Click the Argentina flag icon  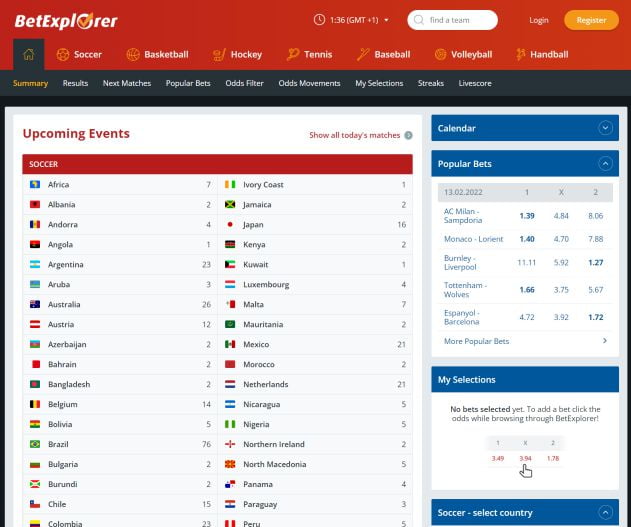(35, 264)
